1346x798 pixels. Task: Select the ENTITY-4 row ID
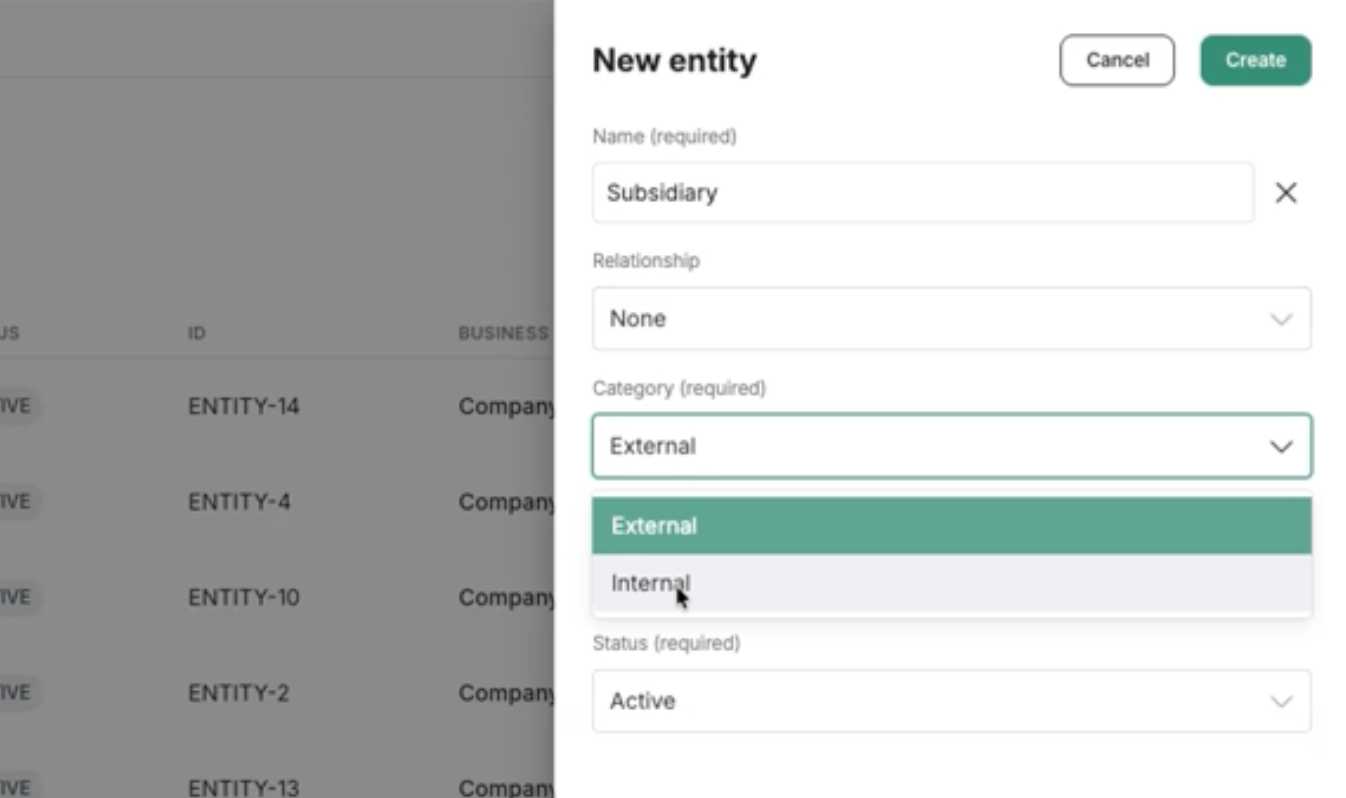(239, 501)
